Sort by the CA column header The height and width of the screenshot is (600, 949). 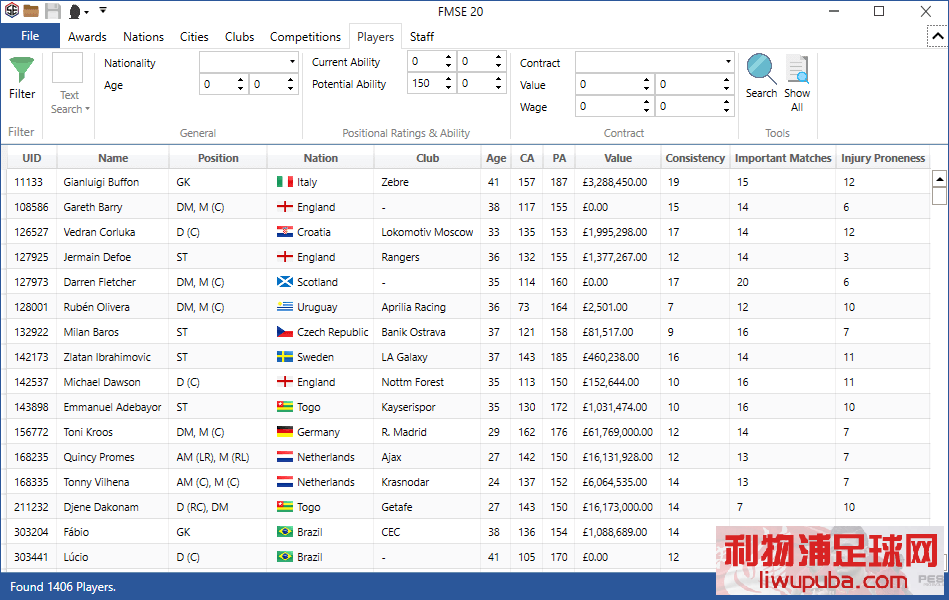(x=527, y=158)
